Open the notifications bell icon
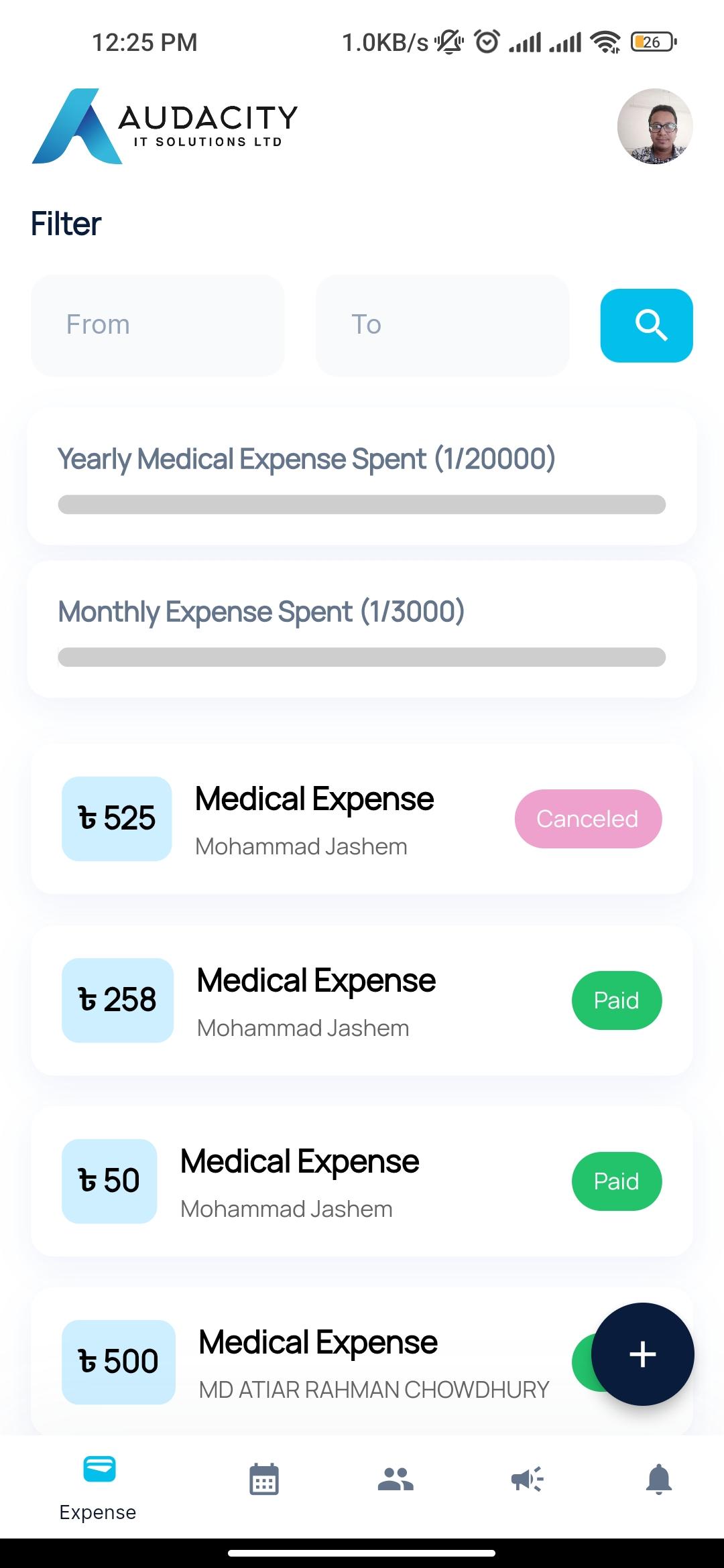Image resolution: width=724 pixels, height=1568 pixels. coord(658,1479)
